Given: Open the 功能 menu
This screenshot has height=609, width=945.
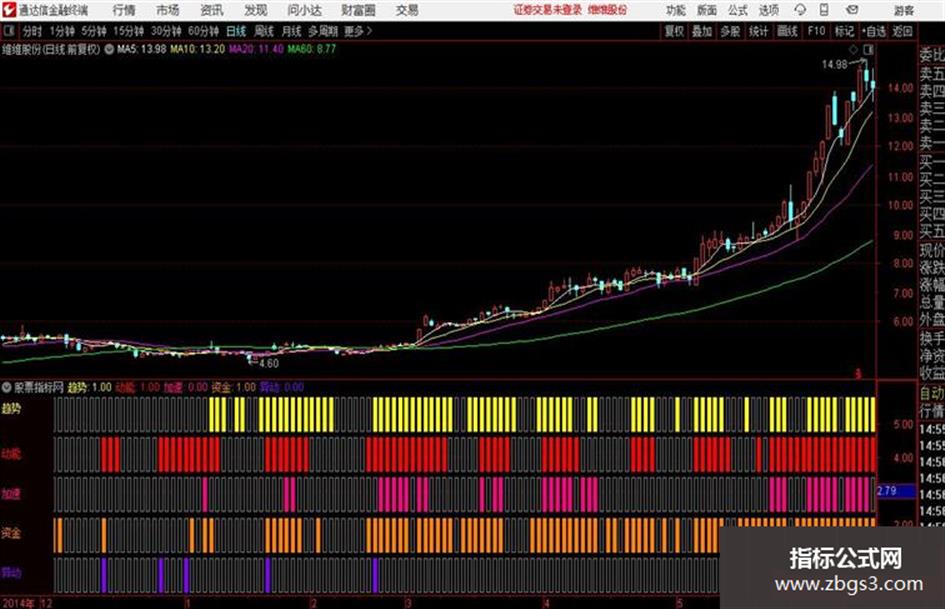Looking at the screenshot, I should 676,10.
